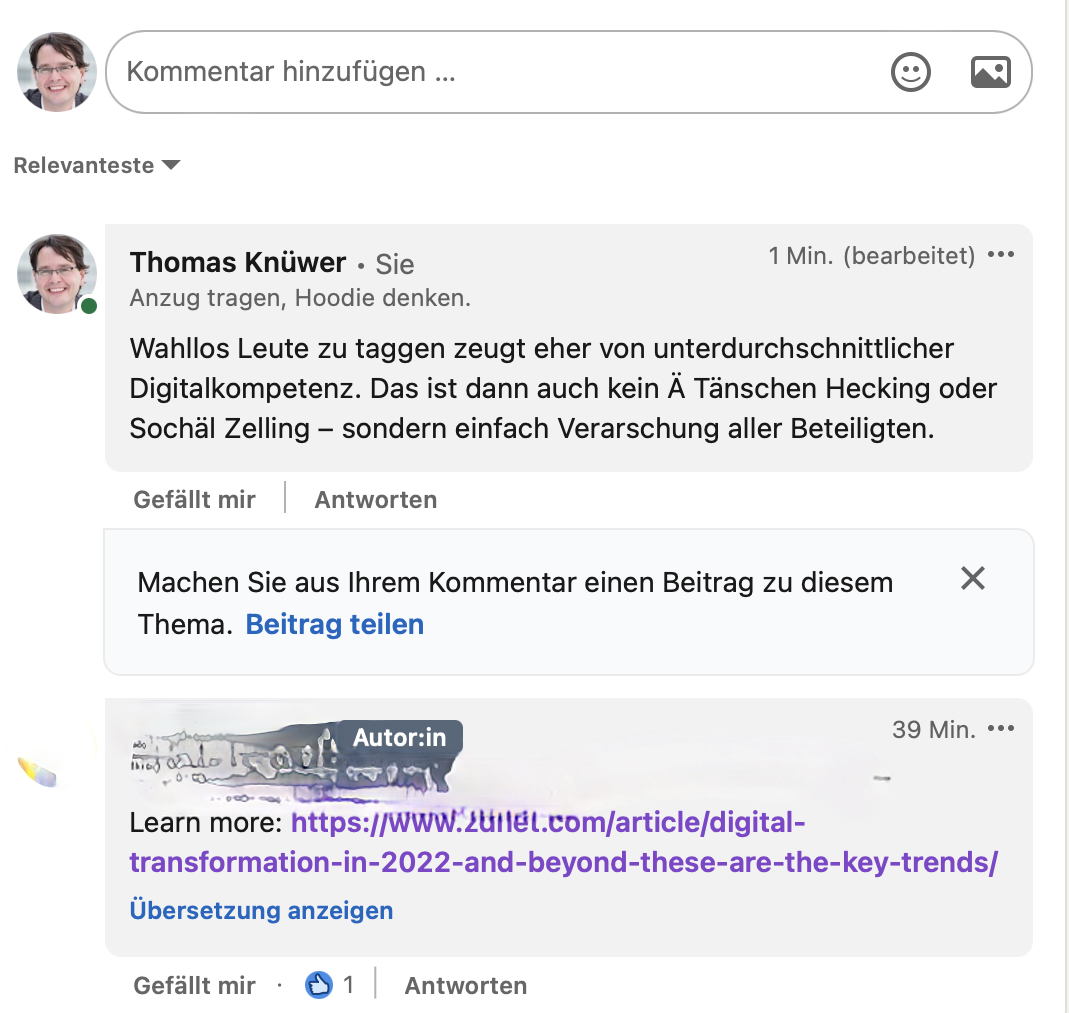
Task: Show translation with Übersetzung anzeigen
Action: tap(261, 911)
